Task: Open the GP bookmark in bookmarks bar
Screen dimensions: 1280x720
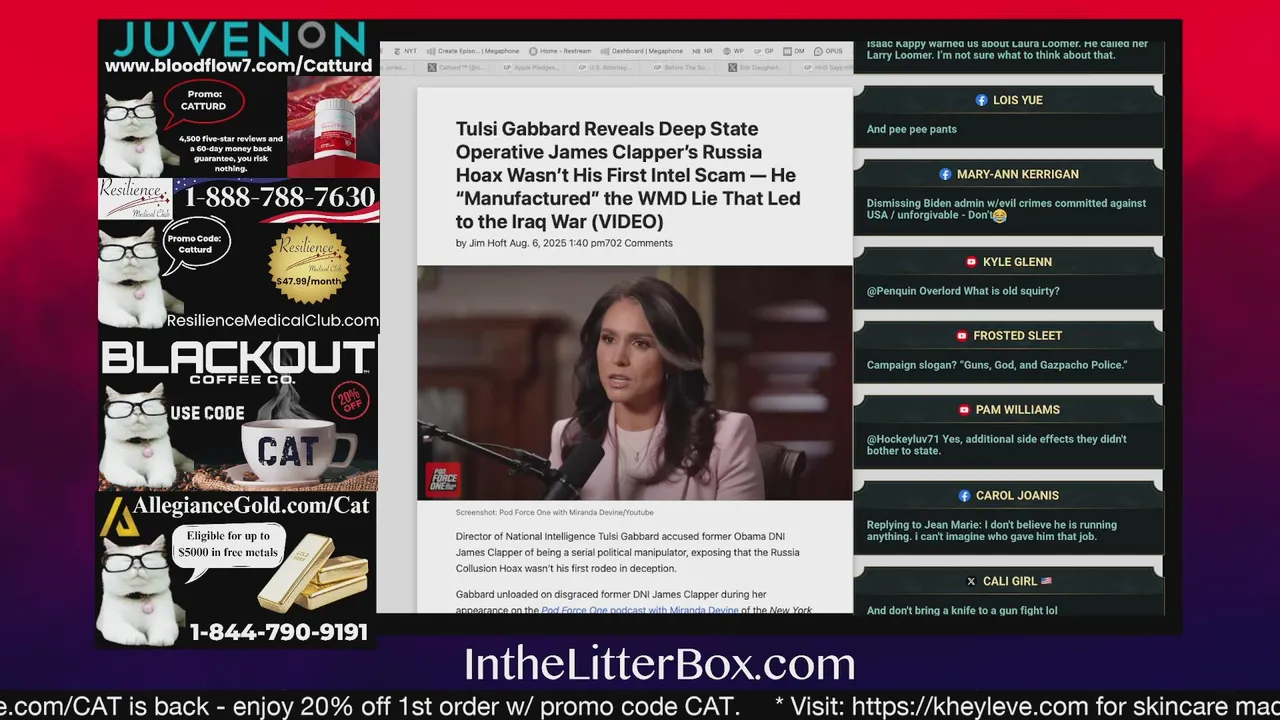Action: coord(763,51)
